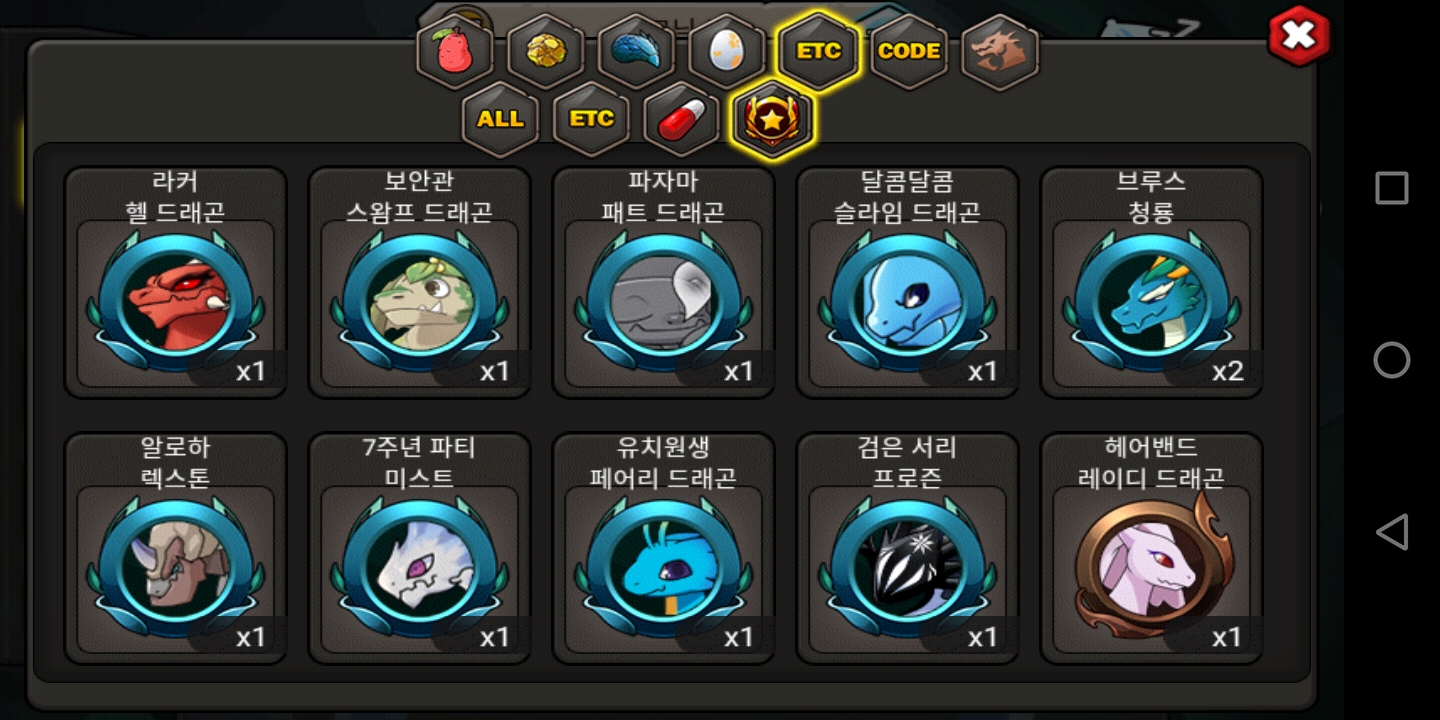
Task: Choose the second row ETC sub-filter
Action: [x=591, y=119]
